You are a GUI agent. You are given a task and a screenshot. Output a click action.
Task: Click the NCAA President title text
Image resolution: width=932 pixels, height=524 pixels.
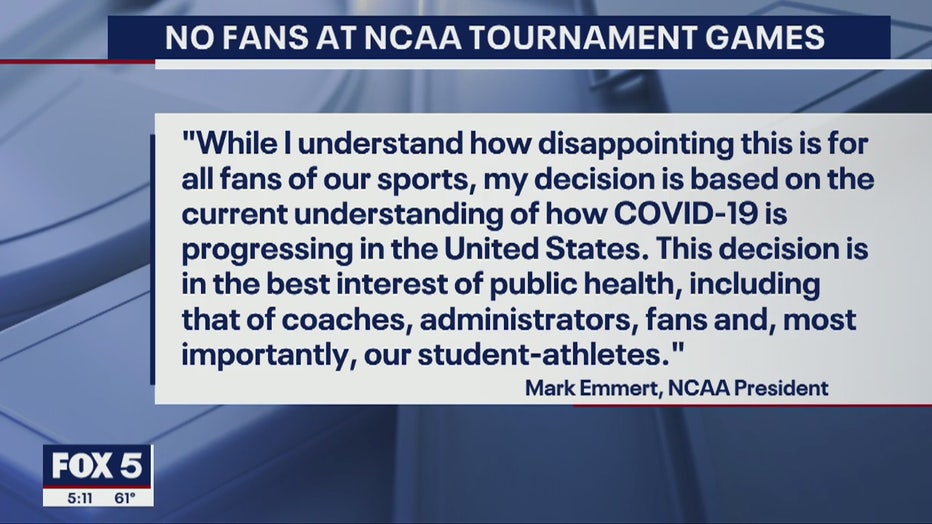(x=748, y=389)
